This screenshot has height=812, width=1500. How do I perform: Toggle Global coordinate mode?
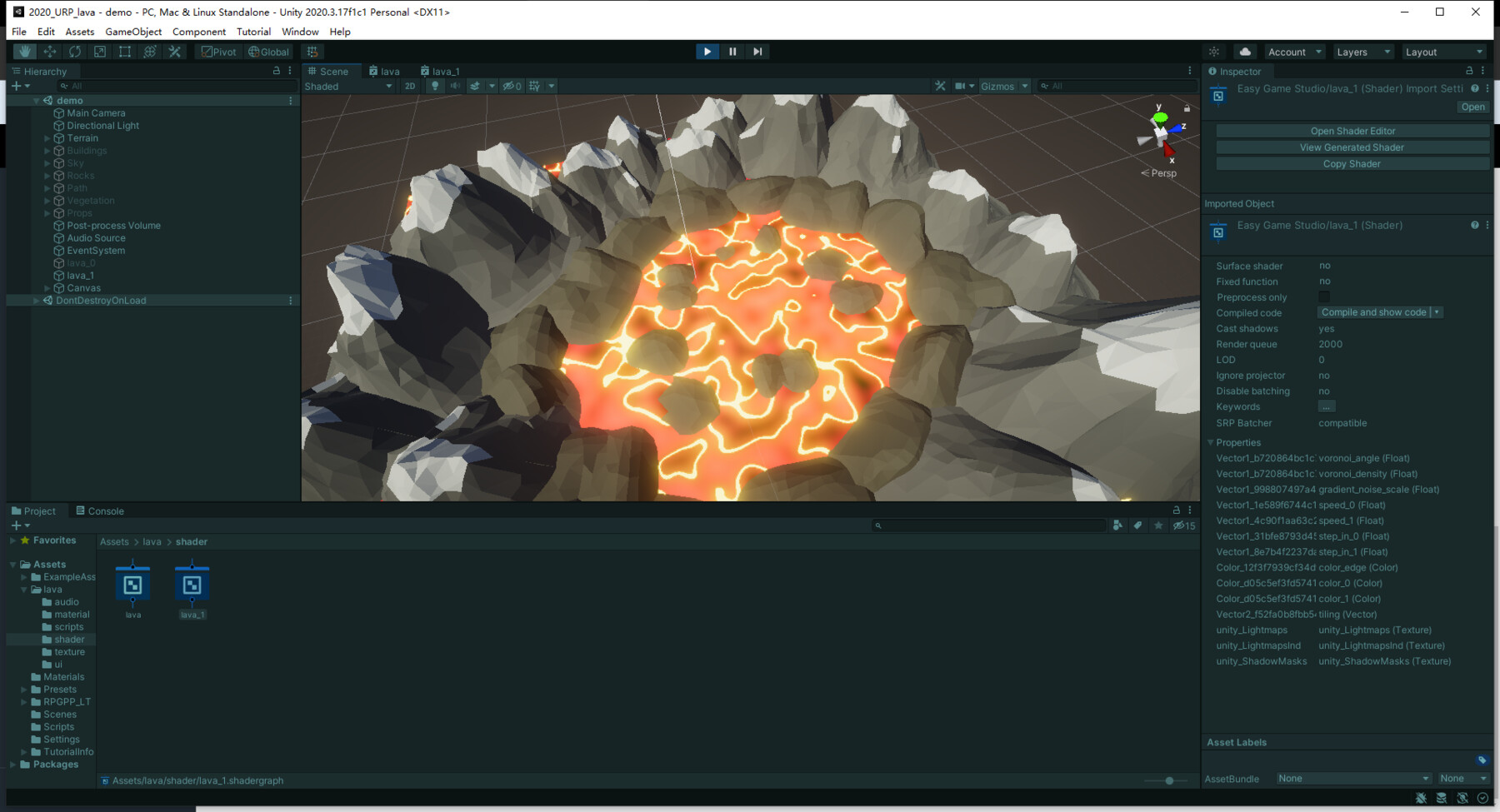268,51
